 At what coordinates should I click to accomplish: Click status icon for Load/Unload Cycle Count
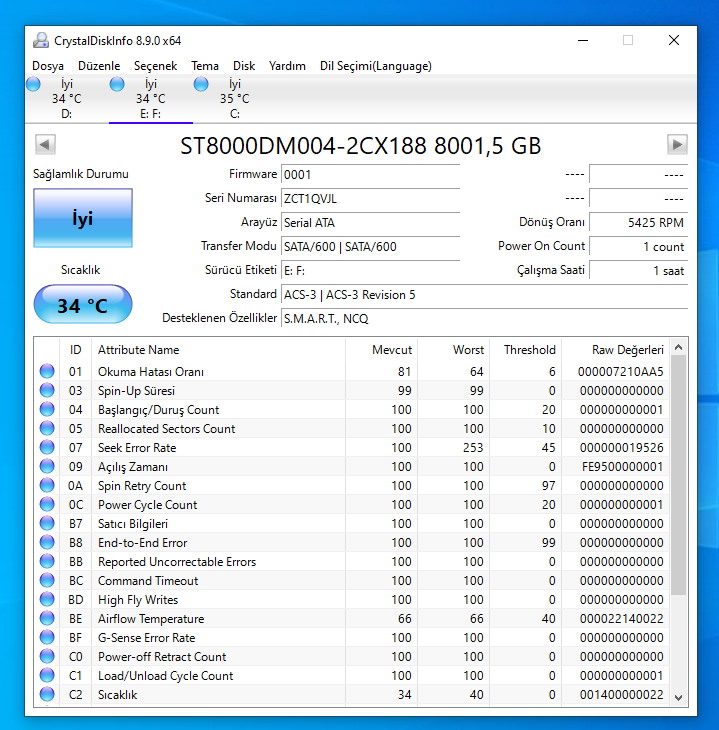(x=47, y=675)
